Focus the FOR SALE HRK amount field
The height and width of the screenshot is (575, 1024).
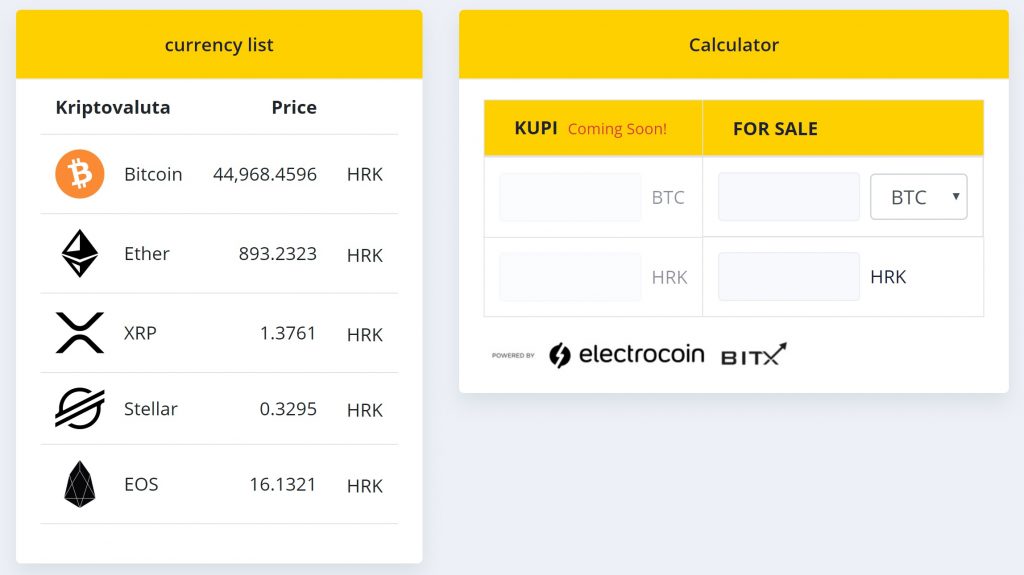(x=789, y=277)
